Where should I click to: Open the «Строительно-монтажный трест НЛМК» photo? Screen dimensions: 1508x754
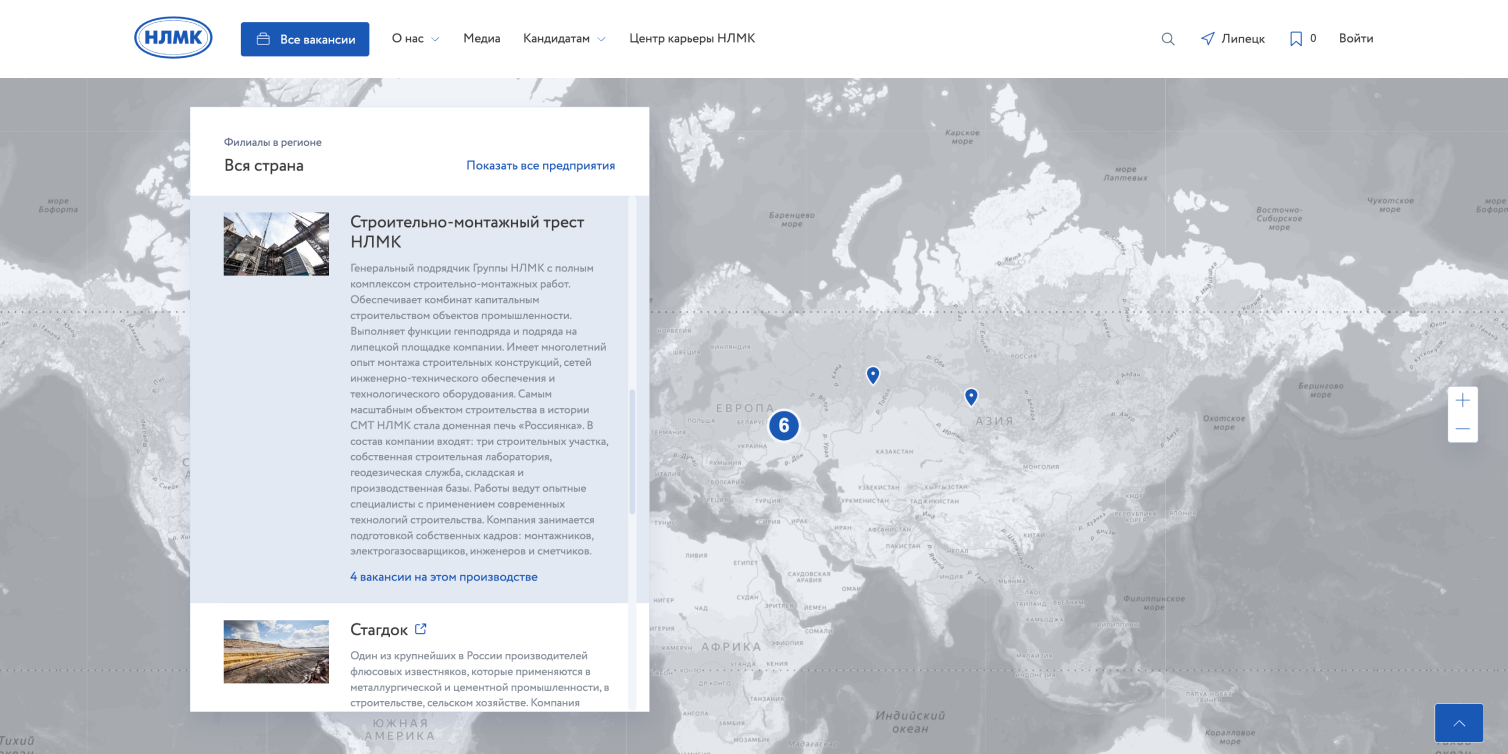pyautogui.click(x=276, y=244)
